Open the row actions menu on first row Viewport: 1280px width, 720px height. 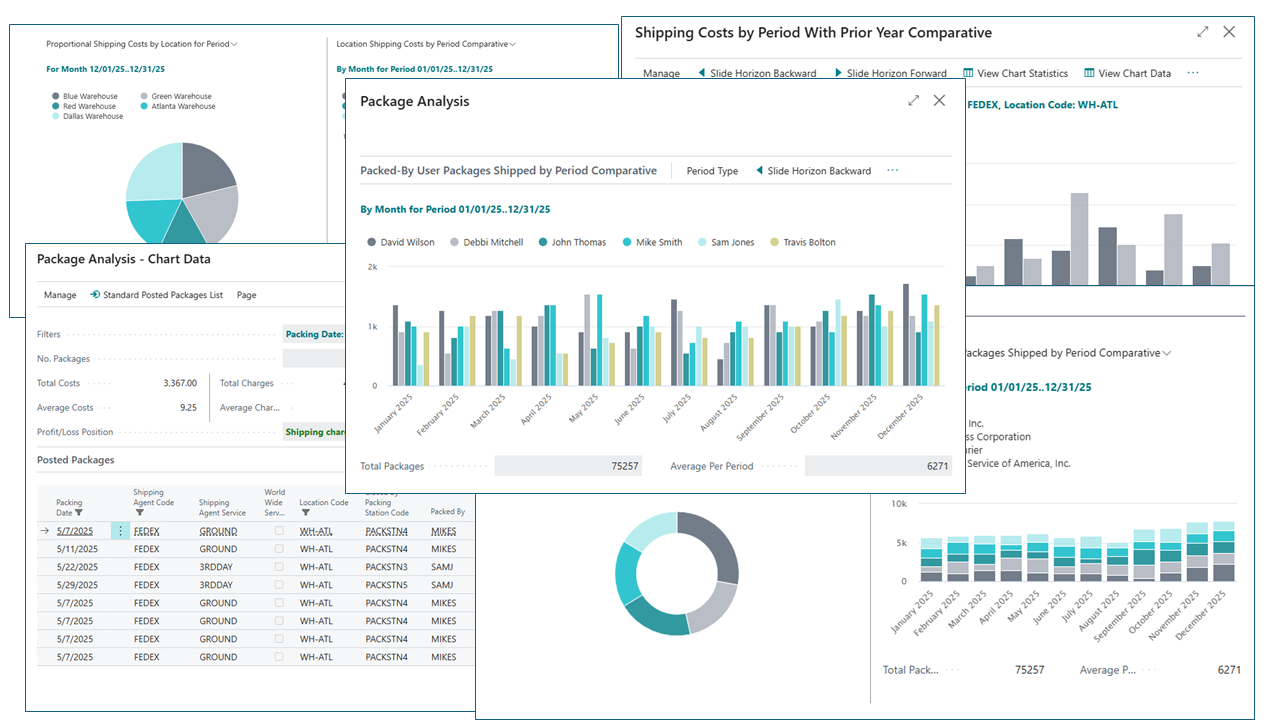tap(120, 531)
